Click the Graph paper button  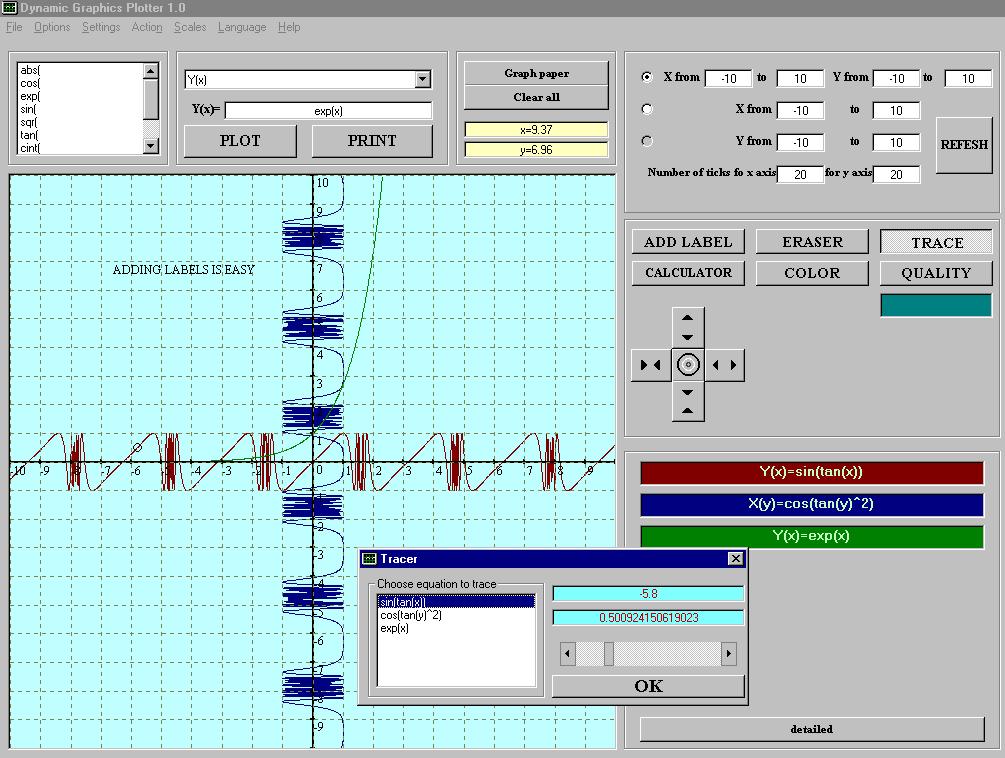tap(536, 73)
